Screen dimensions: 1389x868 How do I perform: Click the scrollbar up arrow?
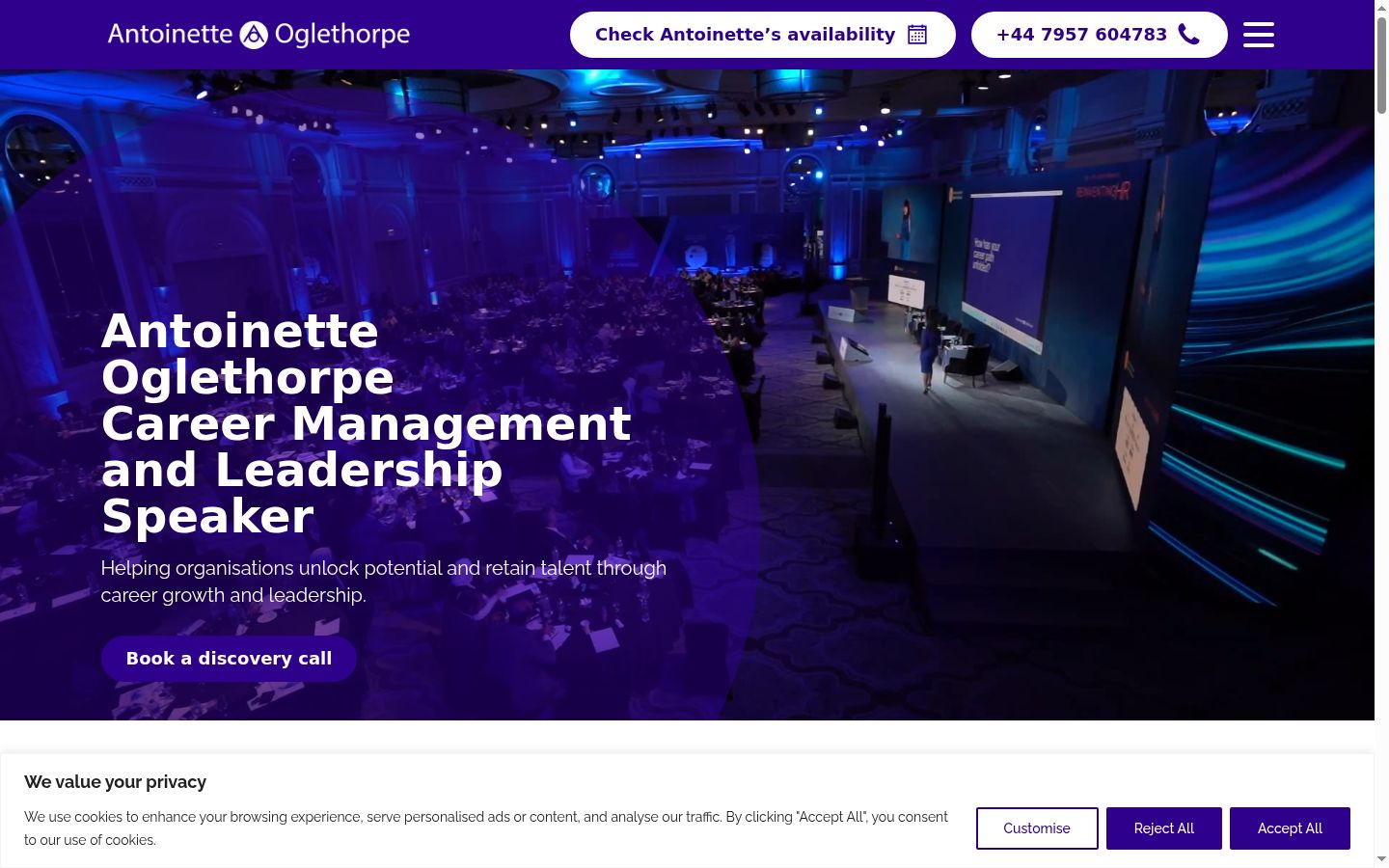click(x=1381, y=8)
